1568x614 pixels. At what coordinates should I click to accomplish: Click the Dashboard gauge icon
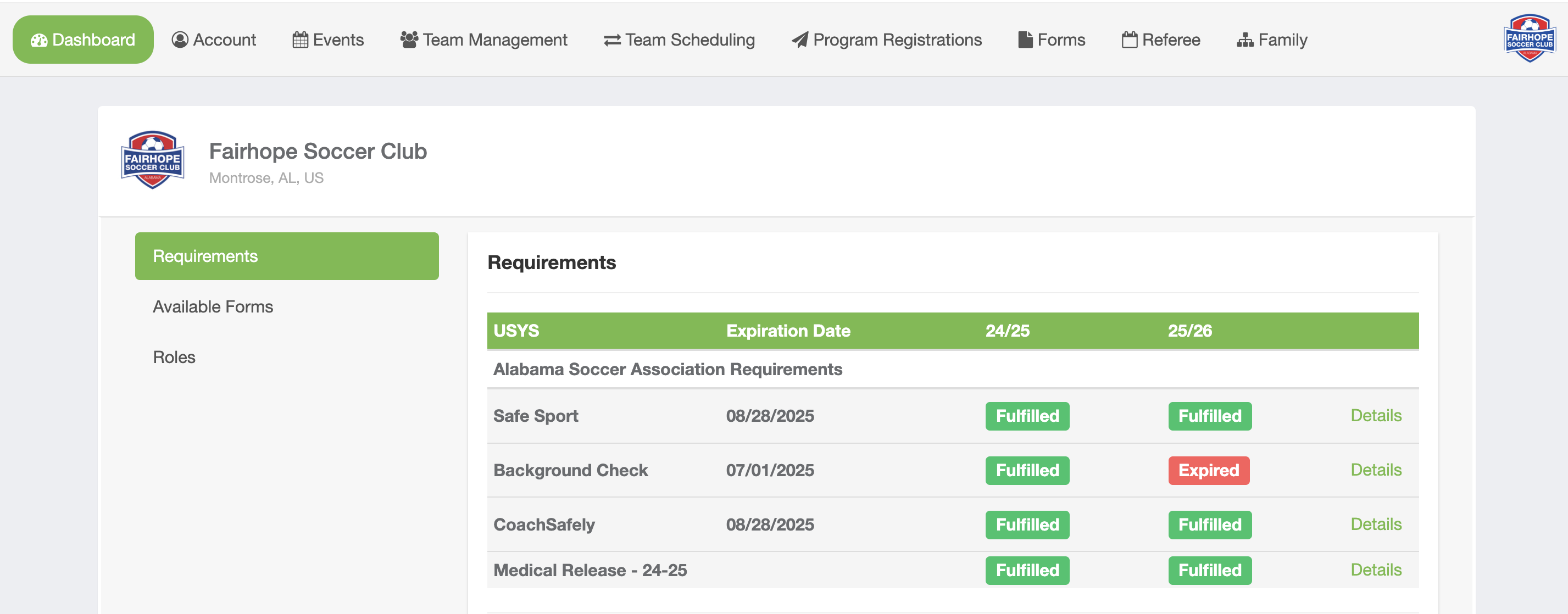coord(39,40)
